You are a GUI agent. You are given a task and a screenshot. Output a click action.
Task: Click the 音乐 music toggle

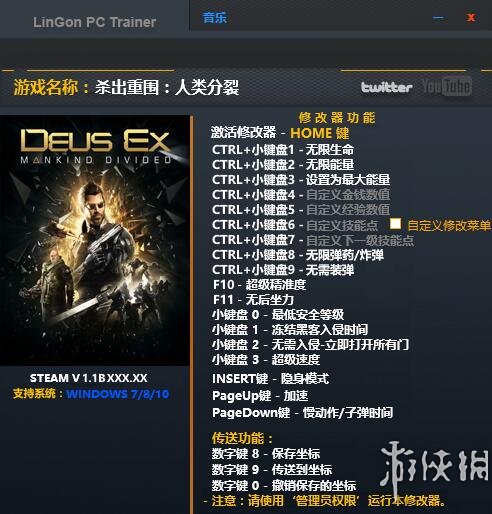pyautogui.click(x=215, y=17)
